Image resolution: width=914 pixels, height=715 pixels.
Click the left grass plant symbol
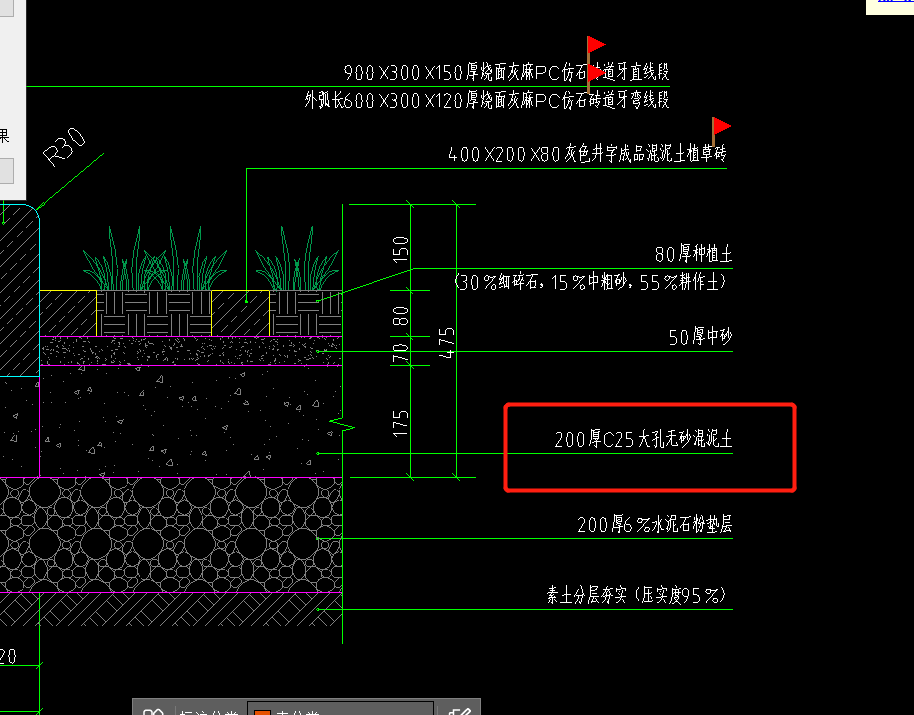tap(154, 259)
